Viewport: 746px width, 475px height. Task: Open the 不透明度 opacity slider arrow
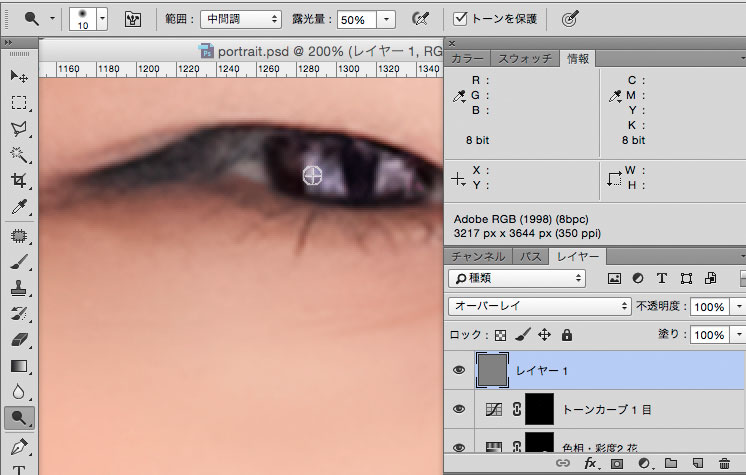739,306
